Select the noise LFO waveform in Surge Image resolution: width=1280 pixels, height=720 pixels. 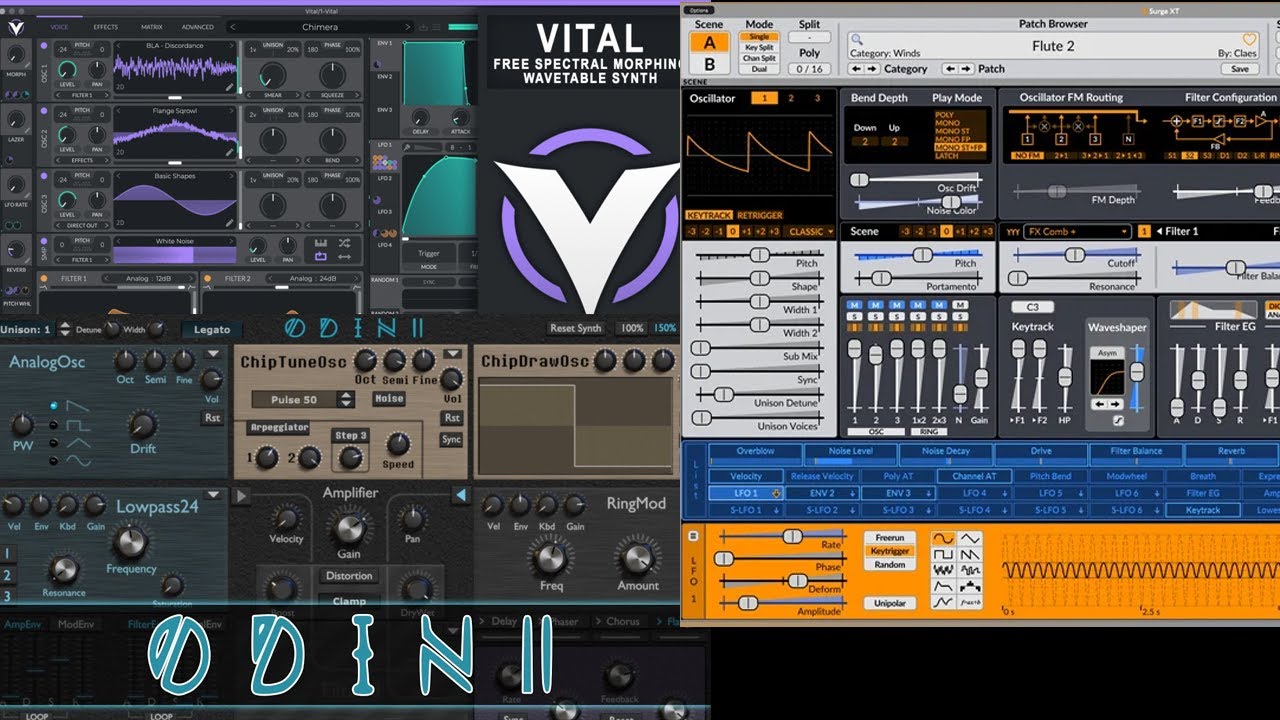pyautogui.click(x=943, y=570)
